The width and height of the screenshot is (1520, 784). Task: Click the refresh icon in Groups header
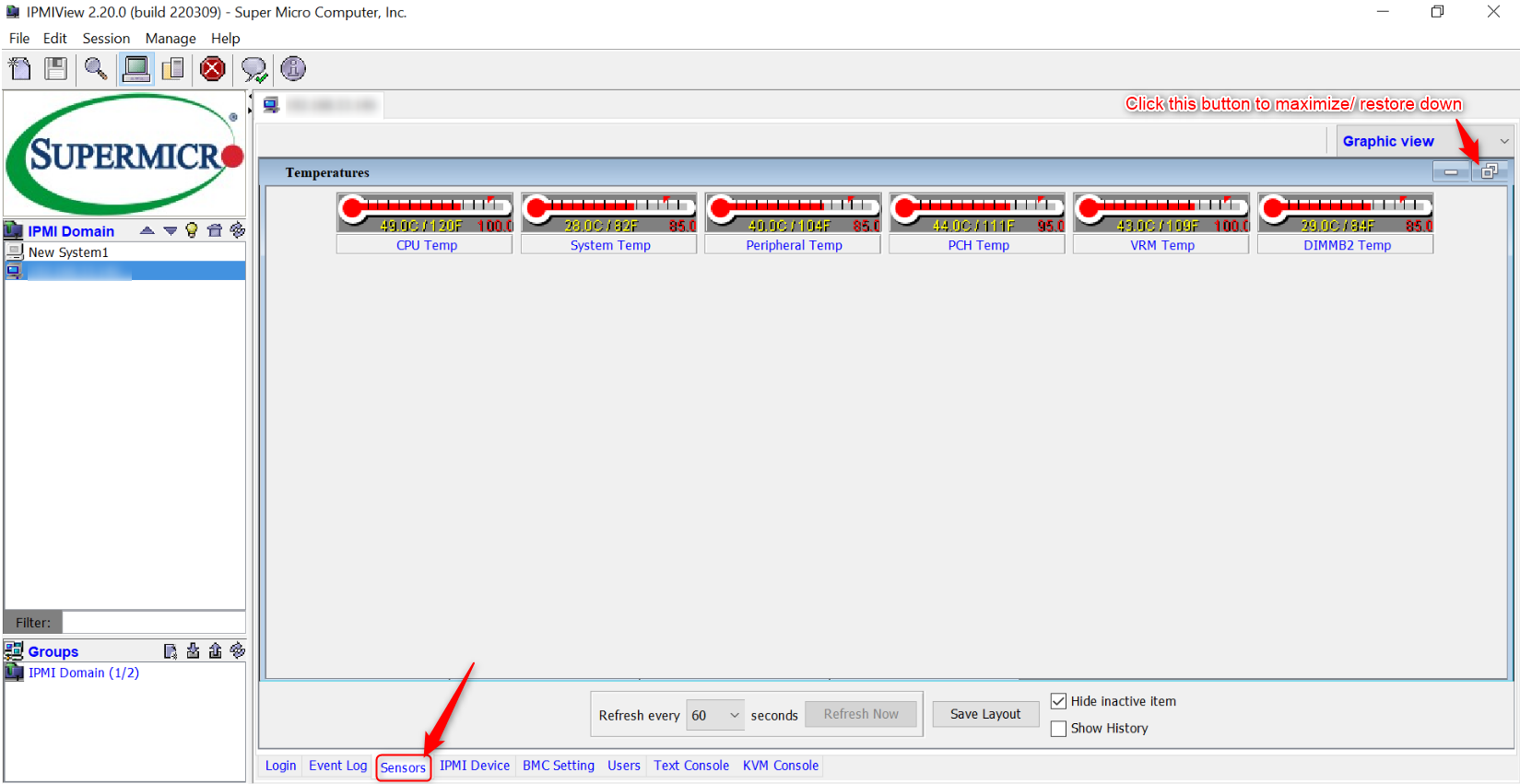[237, 651]
